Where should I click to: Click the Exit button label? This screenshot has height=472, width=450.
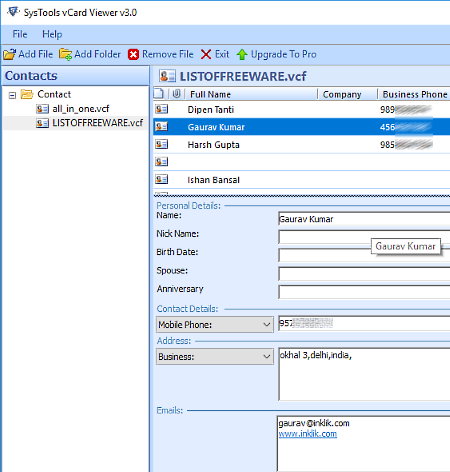pos(222,54)
